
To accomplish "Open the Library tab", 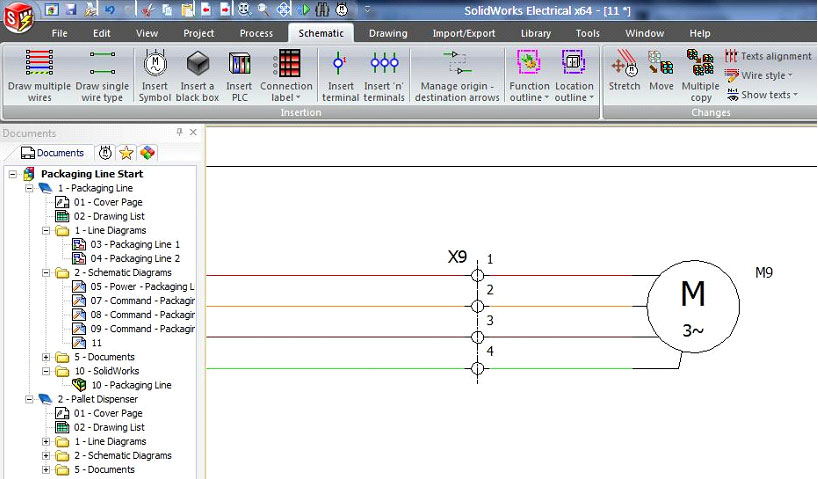I will point(536,33).
